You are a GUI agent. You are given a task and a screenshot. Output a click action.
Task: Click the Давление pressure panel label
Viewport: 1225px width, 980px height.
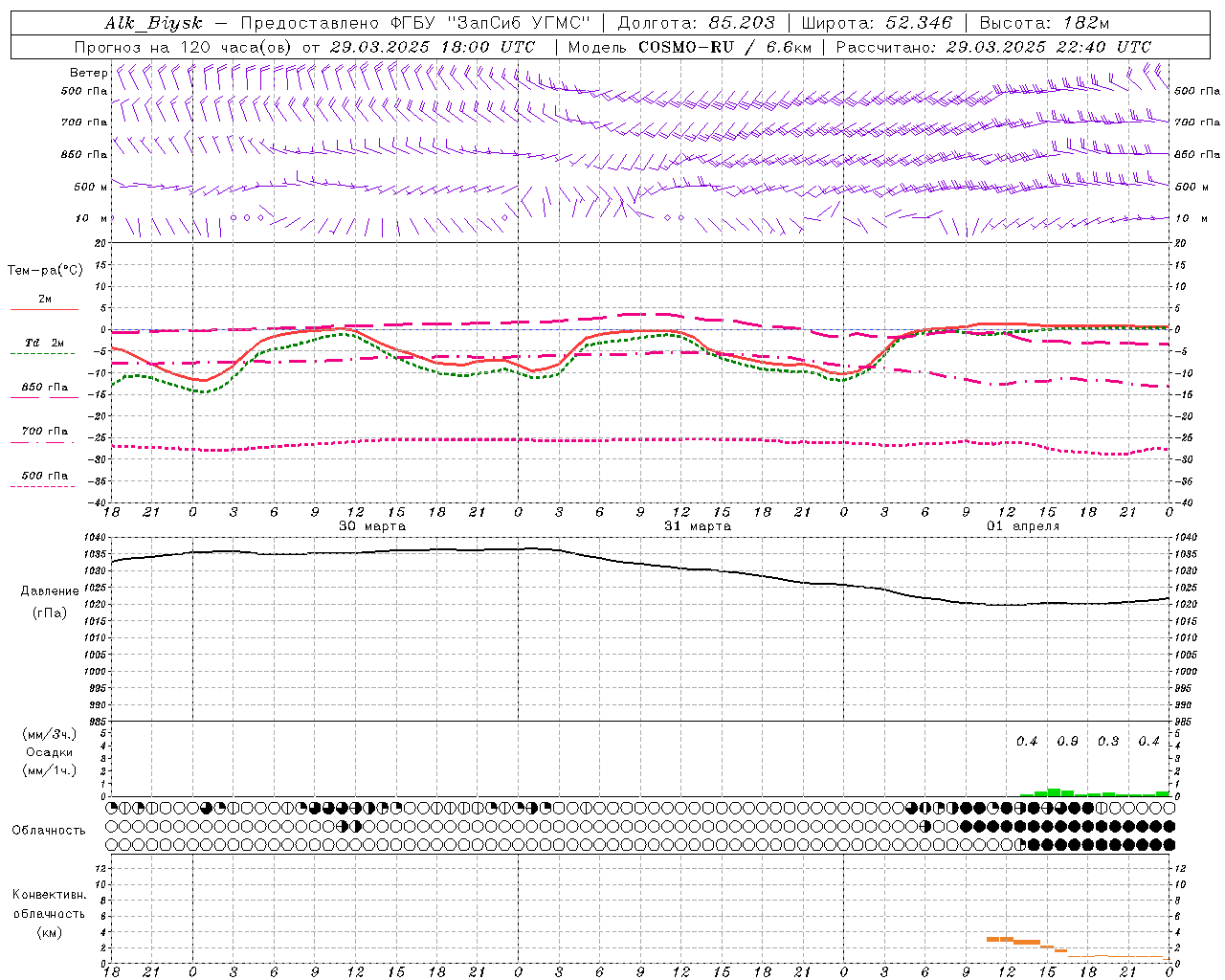coord(50,591)
